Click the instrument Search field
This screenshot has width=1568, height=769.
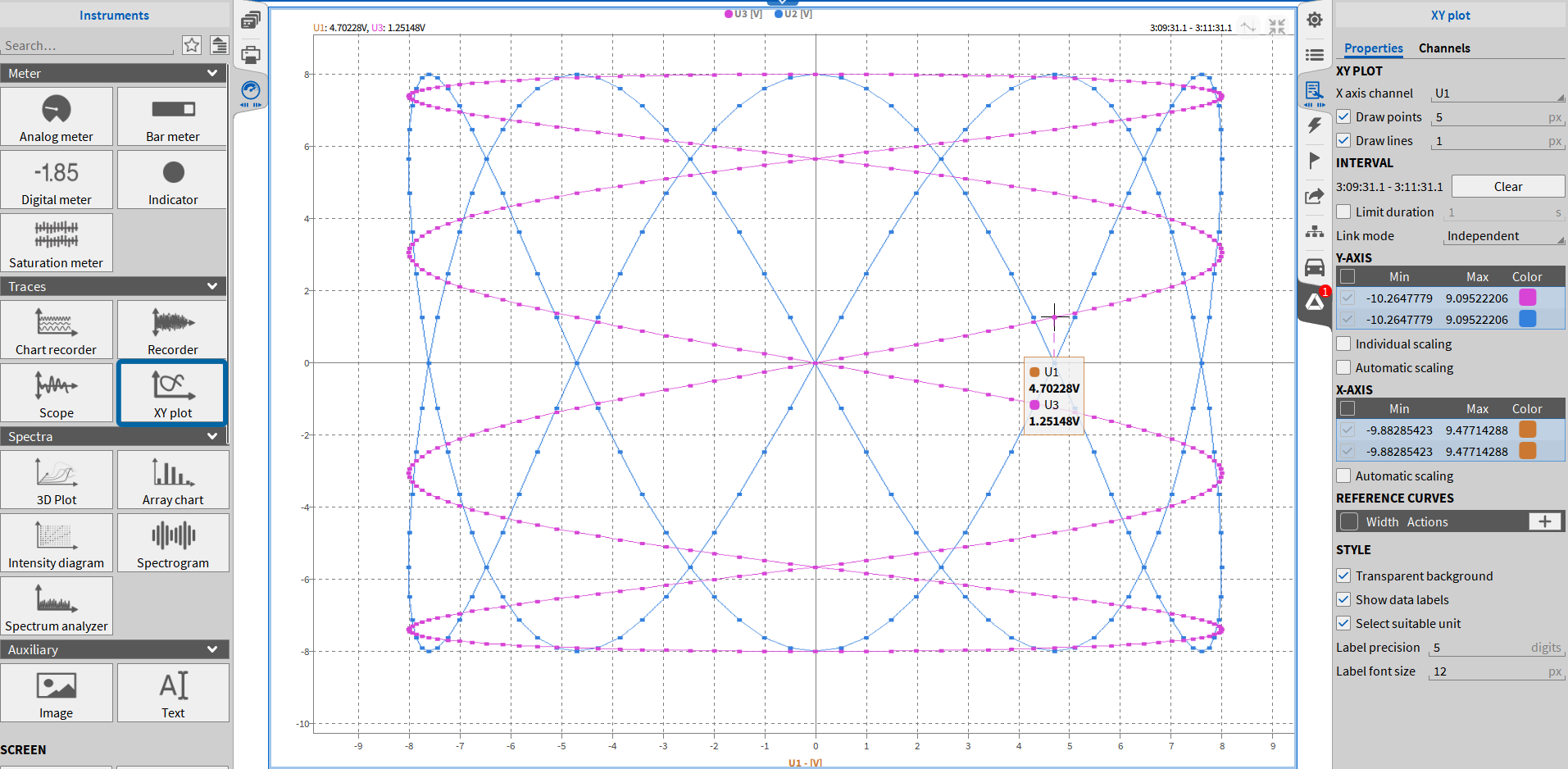89,46
